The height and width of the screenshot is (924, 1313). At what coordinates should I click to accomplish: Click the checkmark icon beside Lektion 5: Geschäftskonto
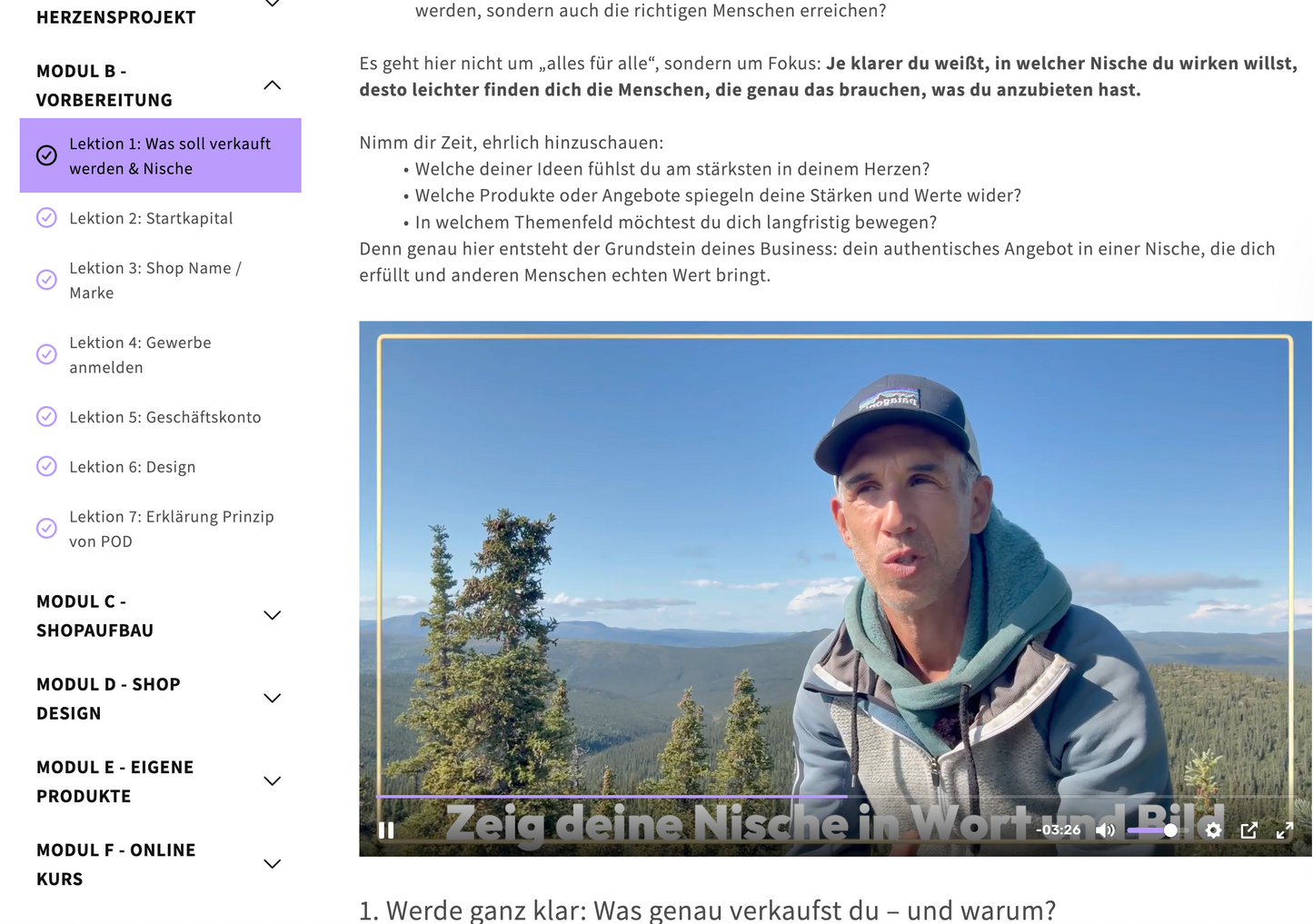pos(46,417)
